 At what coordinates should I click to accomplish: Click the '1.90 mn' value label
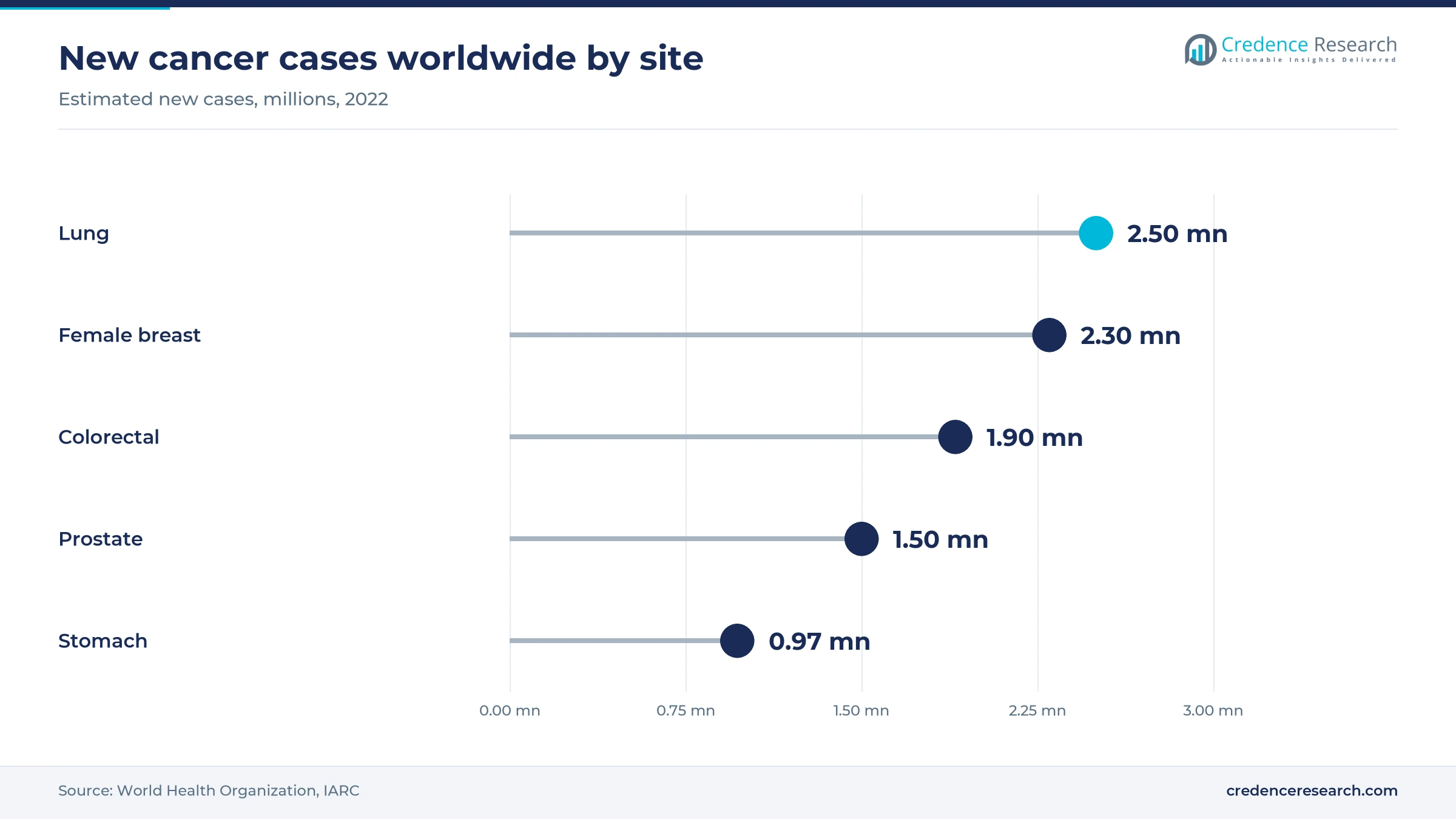1034,437
